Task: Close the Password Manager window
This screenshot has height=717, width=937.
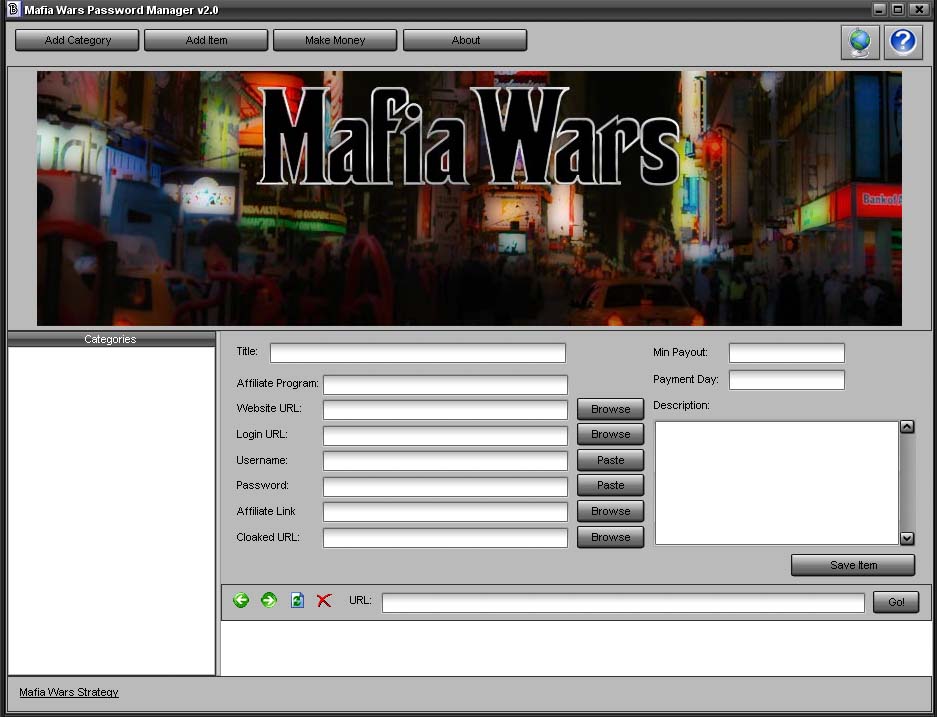Action: (x=919, y=9)
